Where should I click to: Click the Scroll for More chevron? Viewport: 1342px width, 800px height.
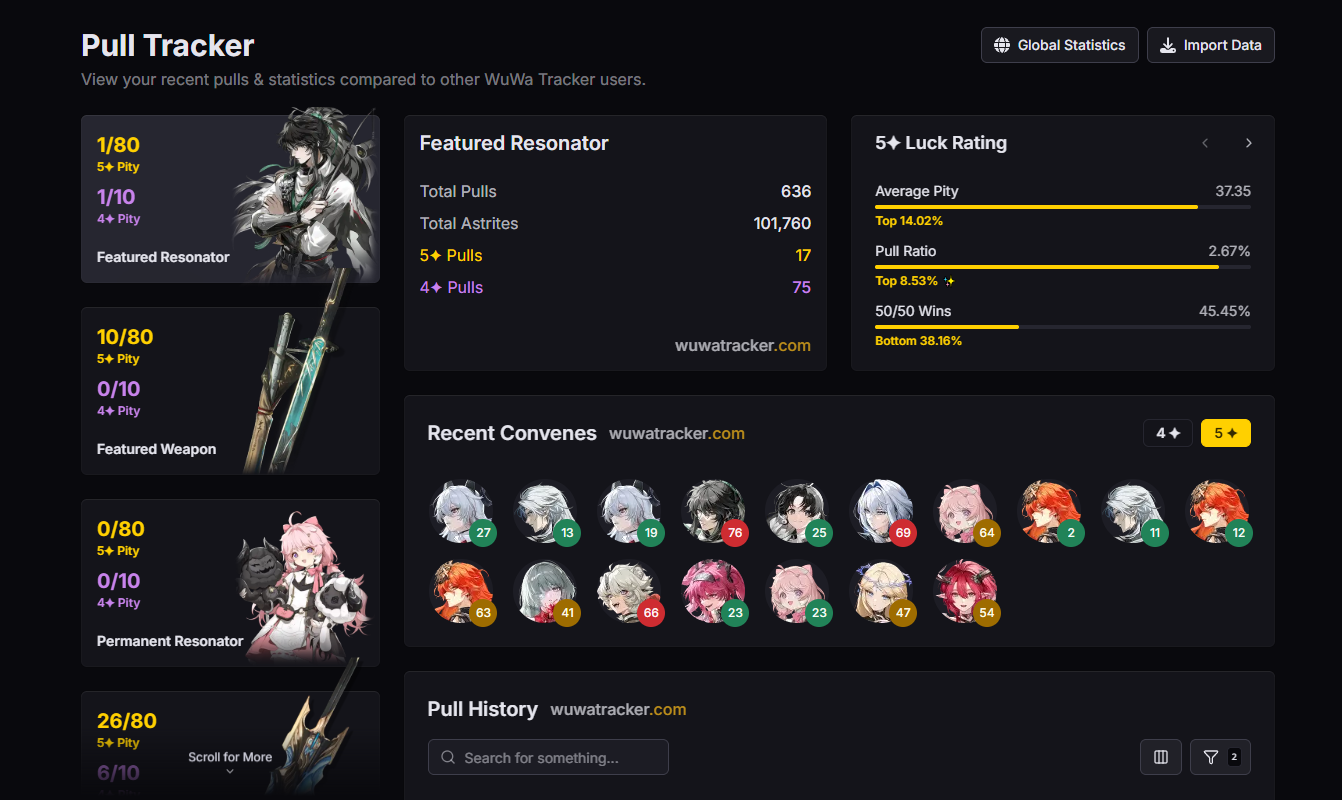(230, 771)
